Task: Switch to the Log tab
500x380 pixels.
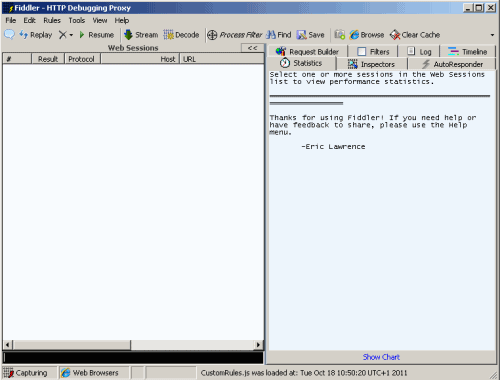Action: (x=419, y=52)
